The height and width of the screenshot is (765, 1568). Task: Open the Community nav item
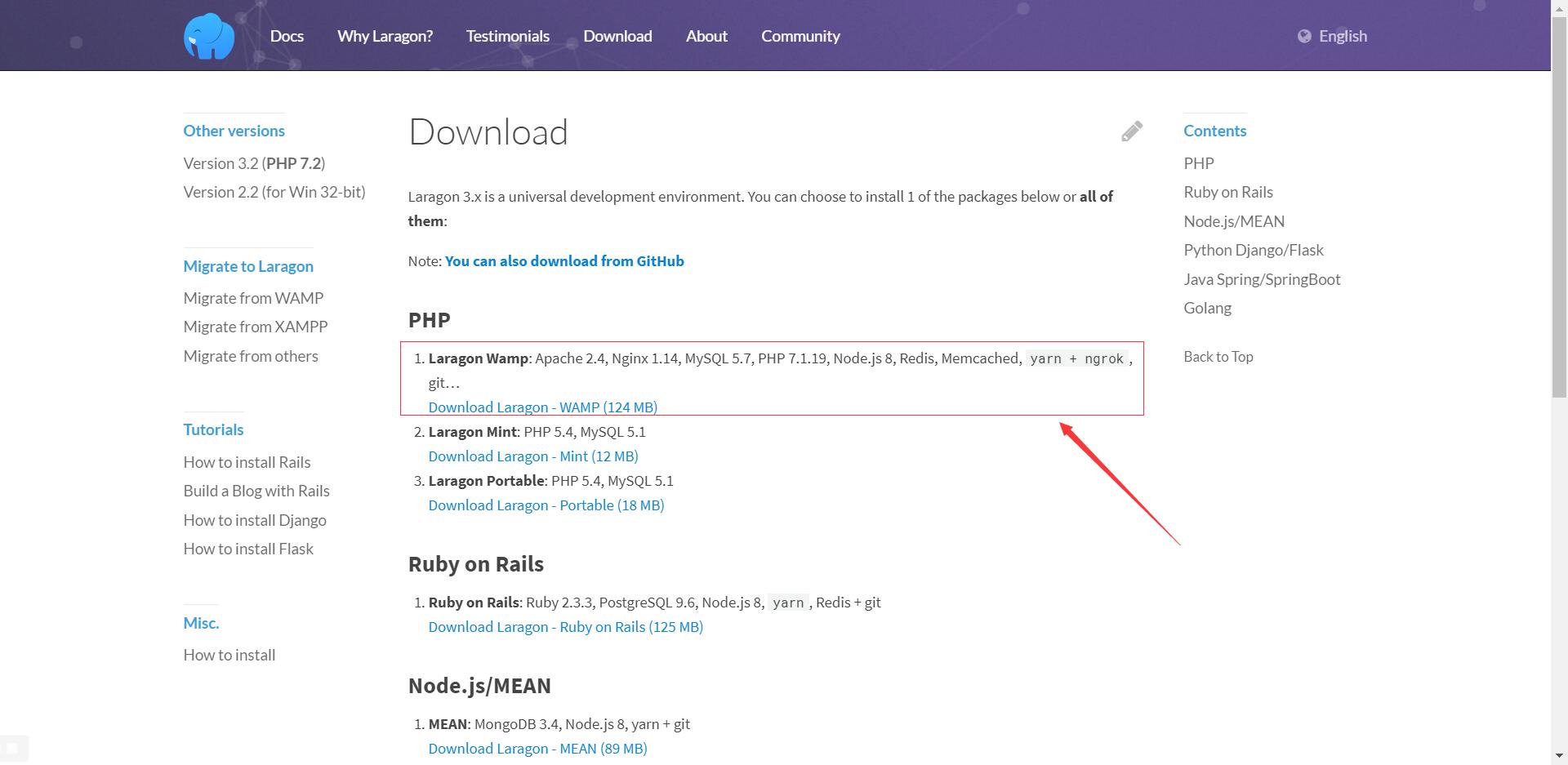pyautogui.click(x=800, y=36)
